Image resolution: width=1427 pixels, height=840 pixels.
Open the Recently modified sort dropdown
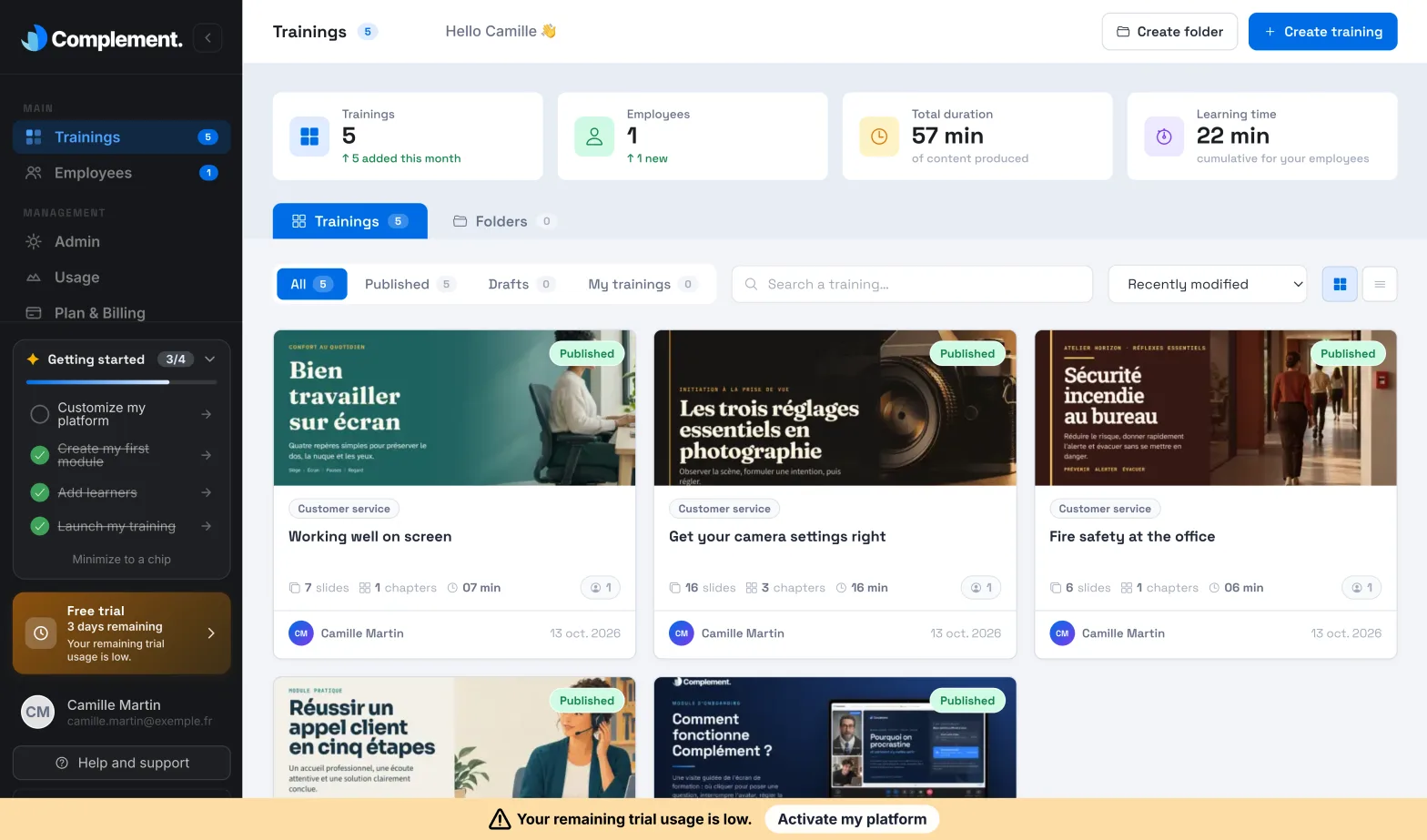coord(1208,284)
